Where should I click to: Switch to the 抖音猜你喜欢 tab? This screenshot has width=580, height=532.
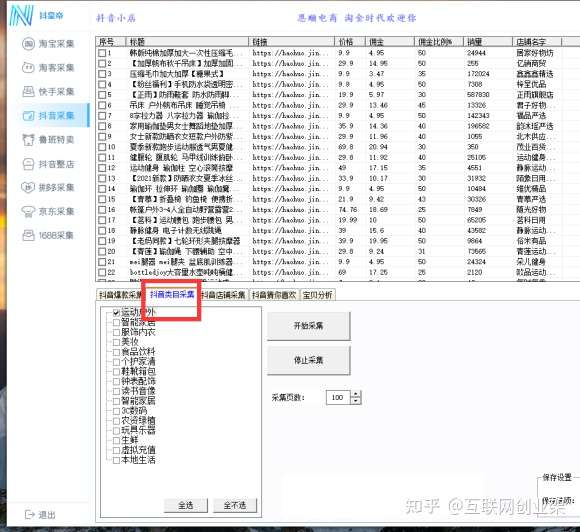274,295
